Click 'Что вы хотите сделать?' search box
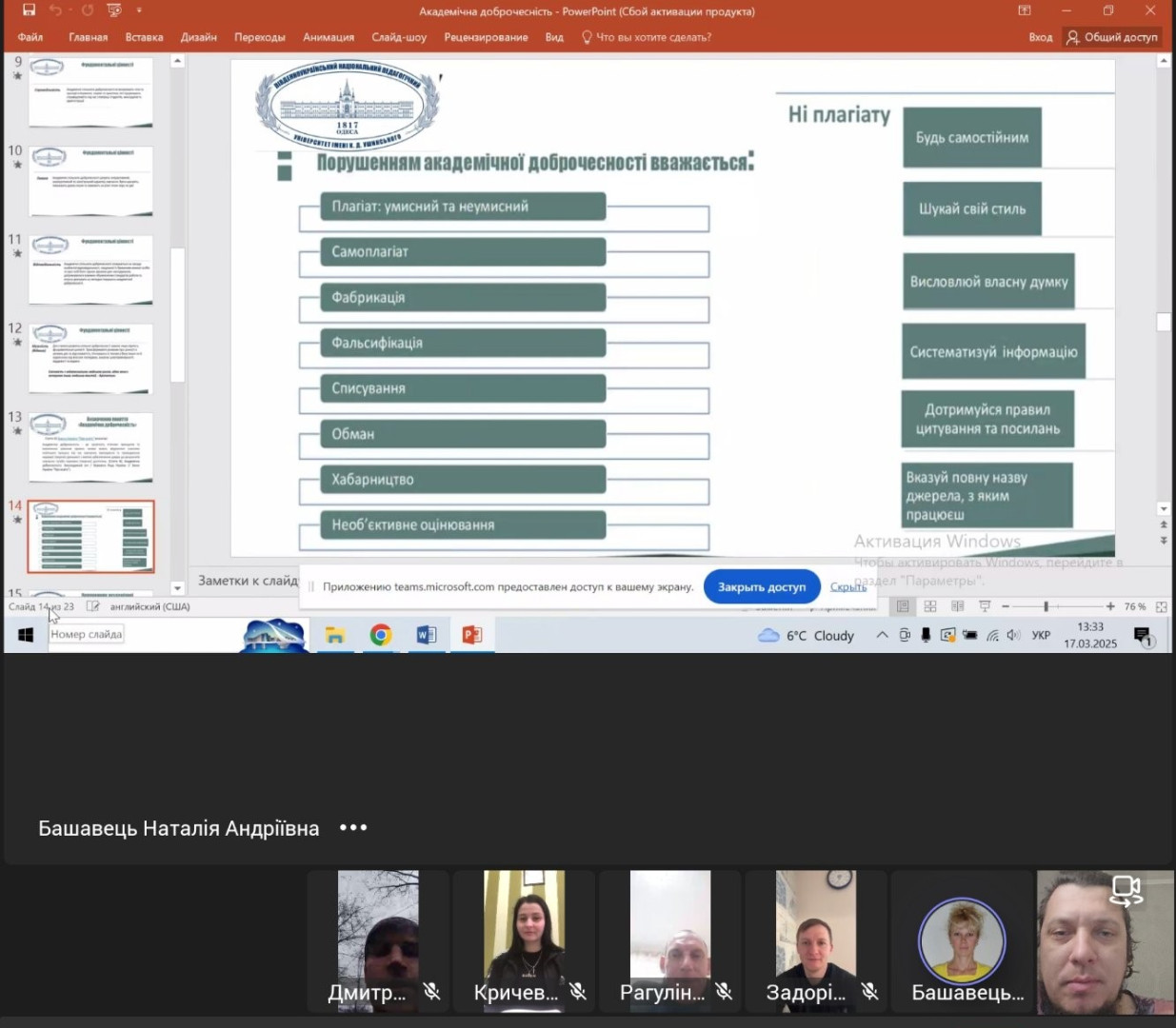Image resolution: width=1176 pixels, height=1028 pixels. click(x=648, y=37)
